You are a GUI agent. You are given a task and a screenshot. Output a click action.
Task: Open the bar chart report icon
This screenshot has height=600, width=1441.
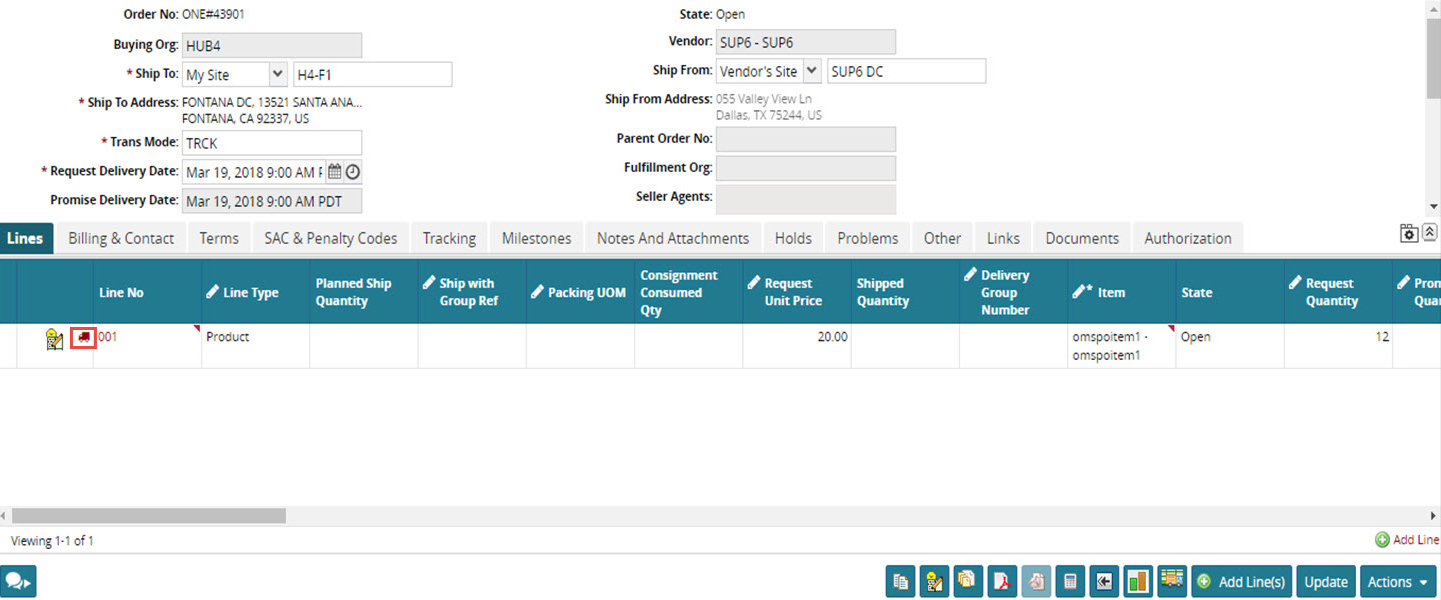click(x=1138, y=581)
